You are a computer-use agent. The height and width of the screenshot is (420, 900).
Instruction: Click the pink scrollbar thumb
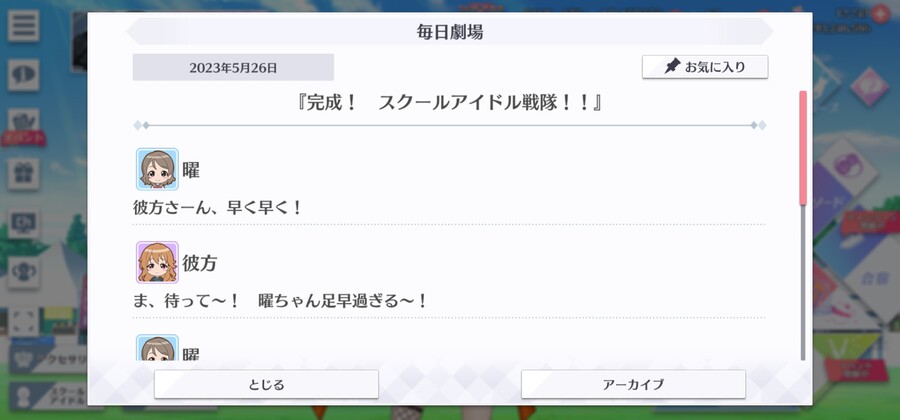tap(803, 147)
